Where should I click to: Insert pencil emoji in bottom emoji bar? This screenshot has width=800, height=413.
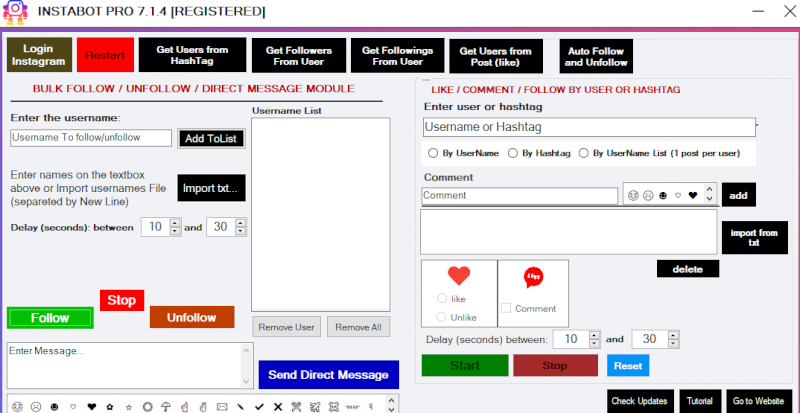240,407
